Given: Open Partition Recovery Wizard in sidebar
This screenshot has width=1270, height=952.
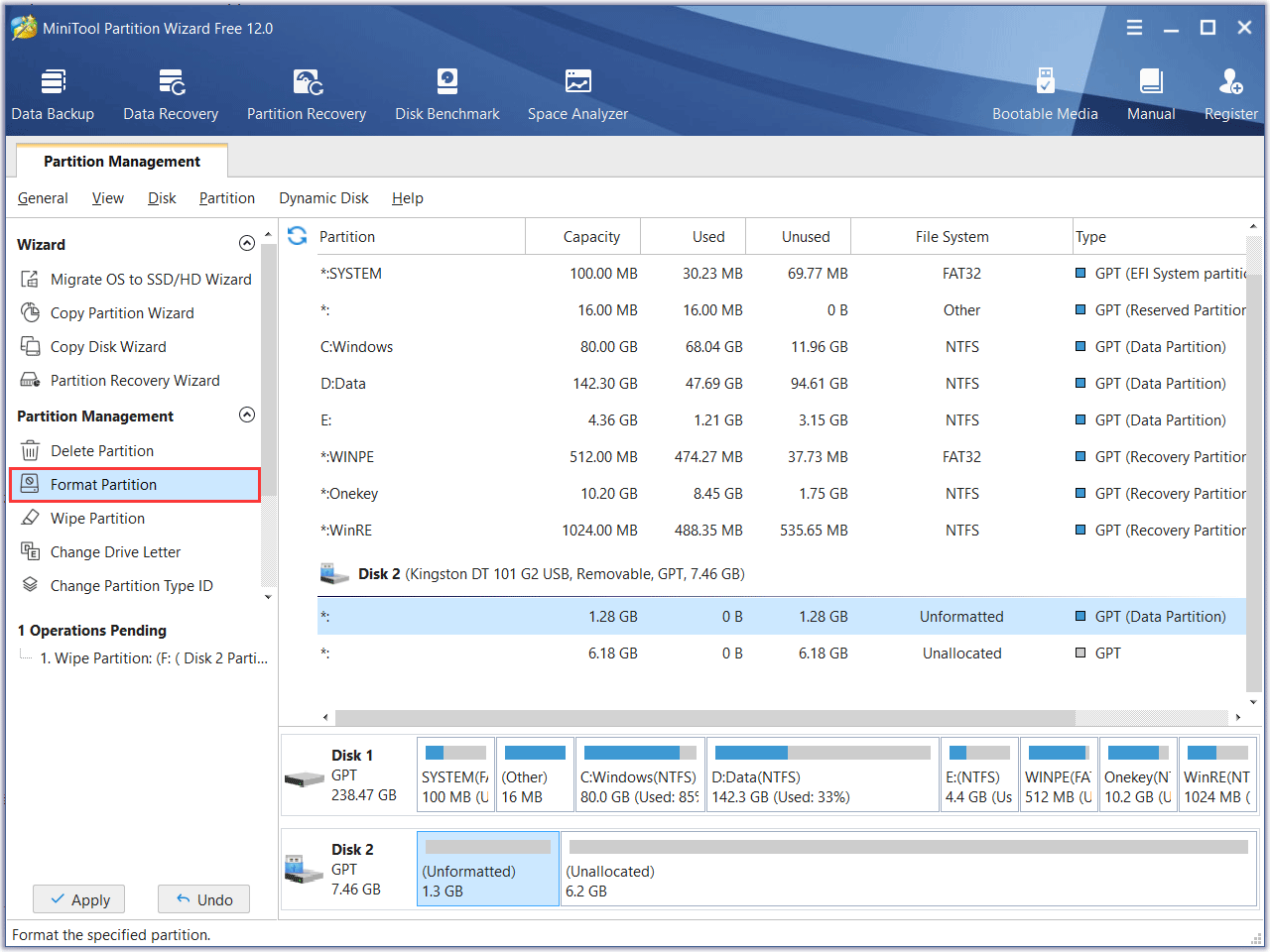Looking at the screenshot, I should point(120,381).
